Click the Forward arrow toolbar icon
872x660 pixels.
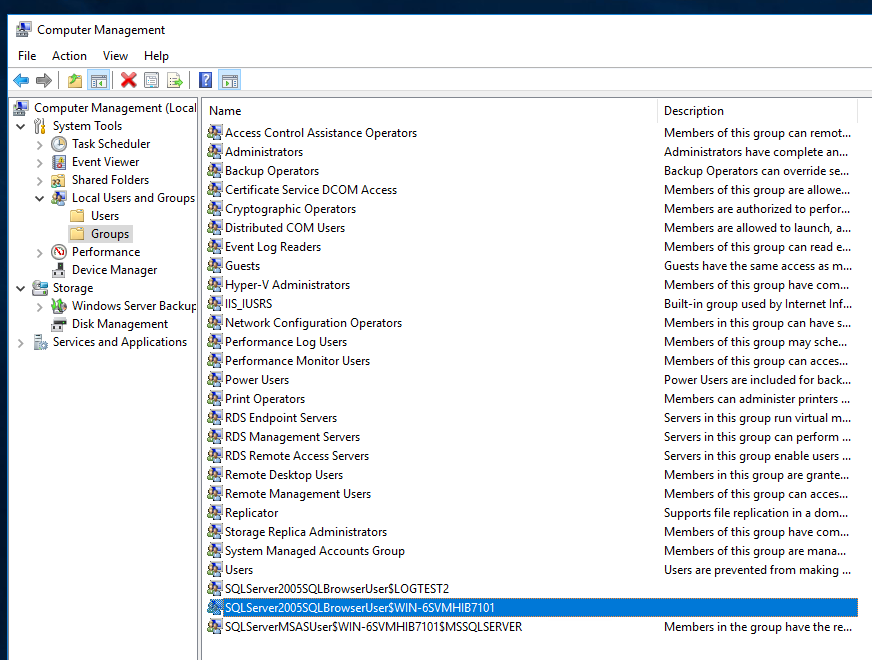pos(43,81)
